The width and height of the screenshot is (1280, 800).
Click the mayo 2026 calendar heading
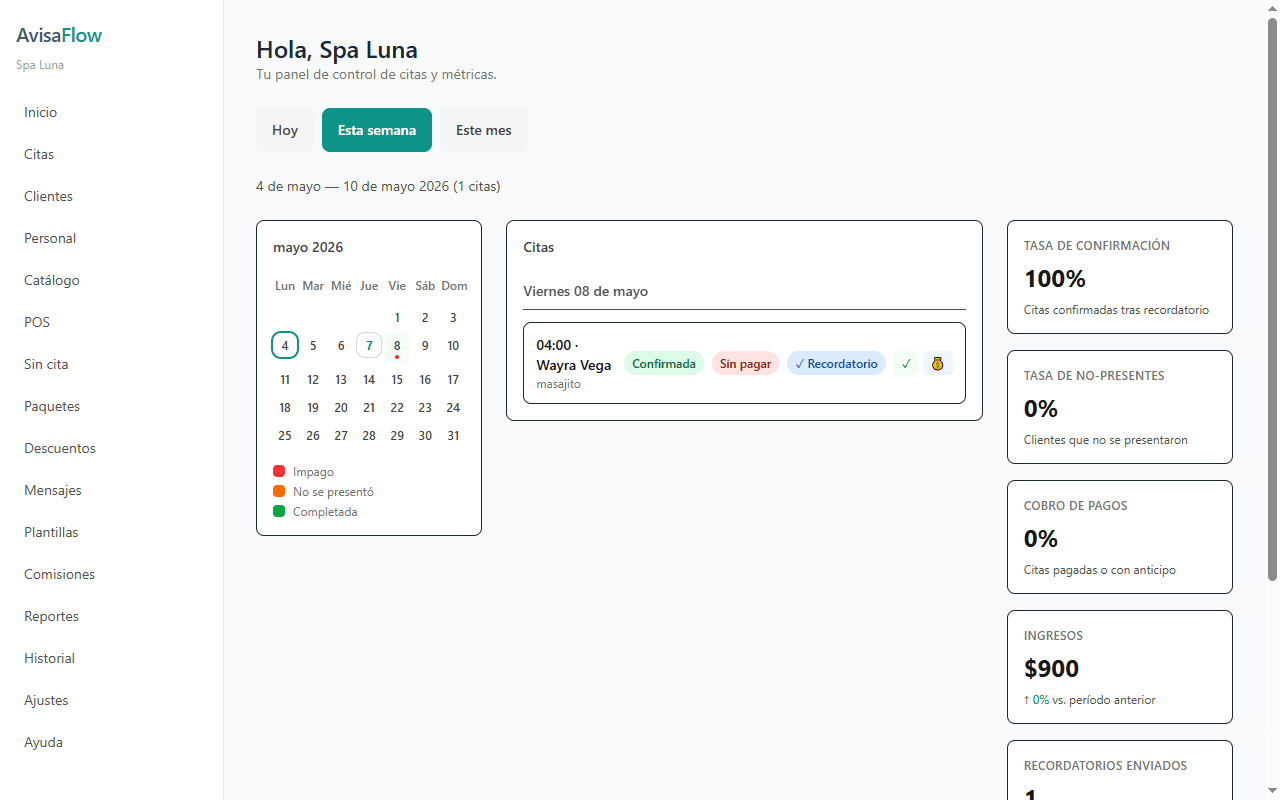click(x=308, y=247)
